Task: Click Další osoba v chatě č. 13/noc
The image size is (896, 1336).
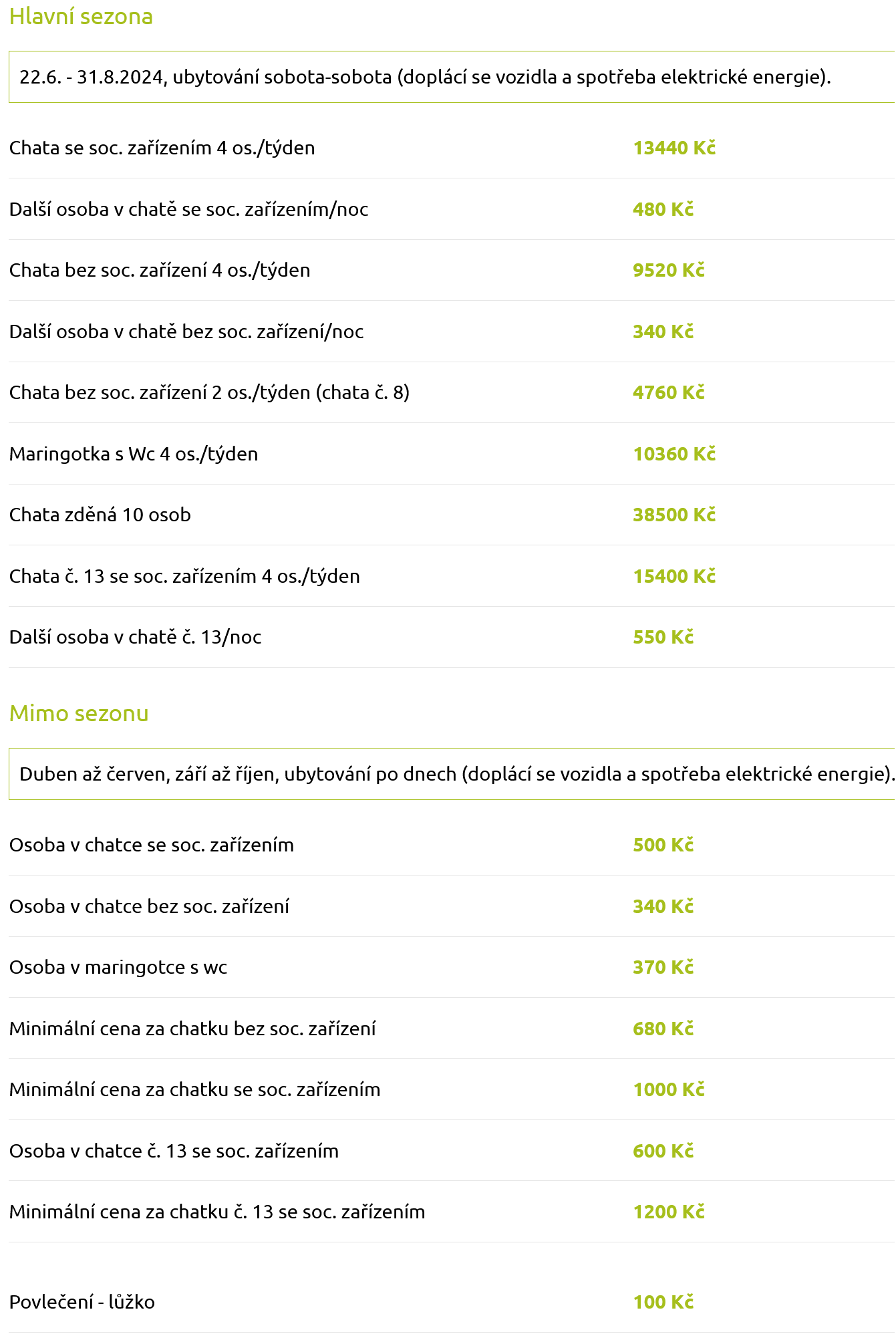Action: (x=136, y=637)
